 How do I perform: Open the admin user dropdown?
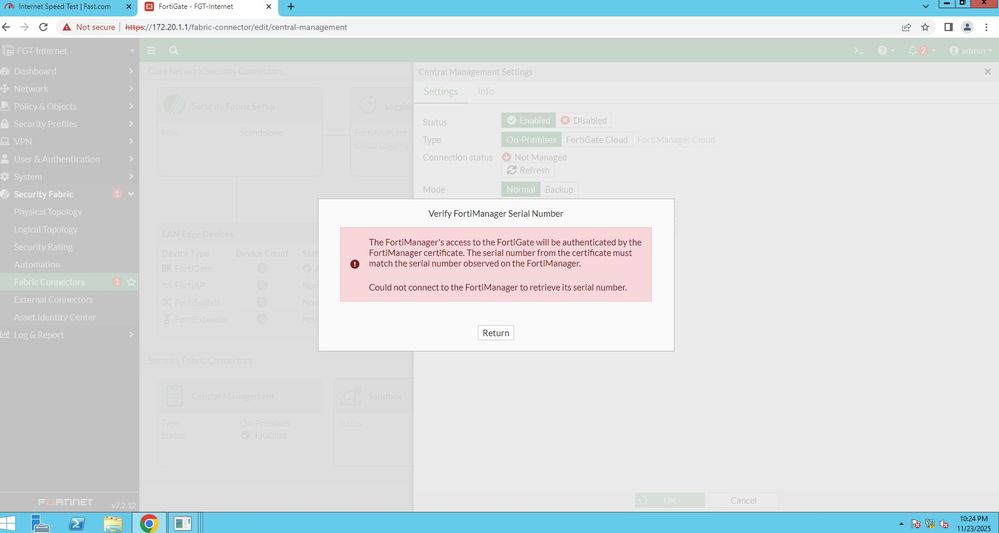[x=970, y=50]
